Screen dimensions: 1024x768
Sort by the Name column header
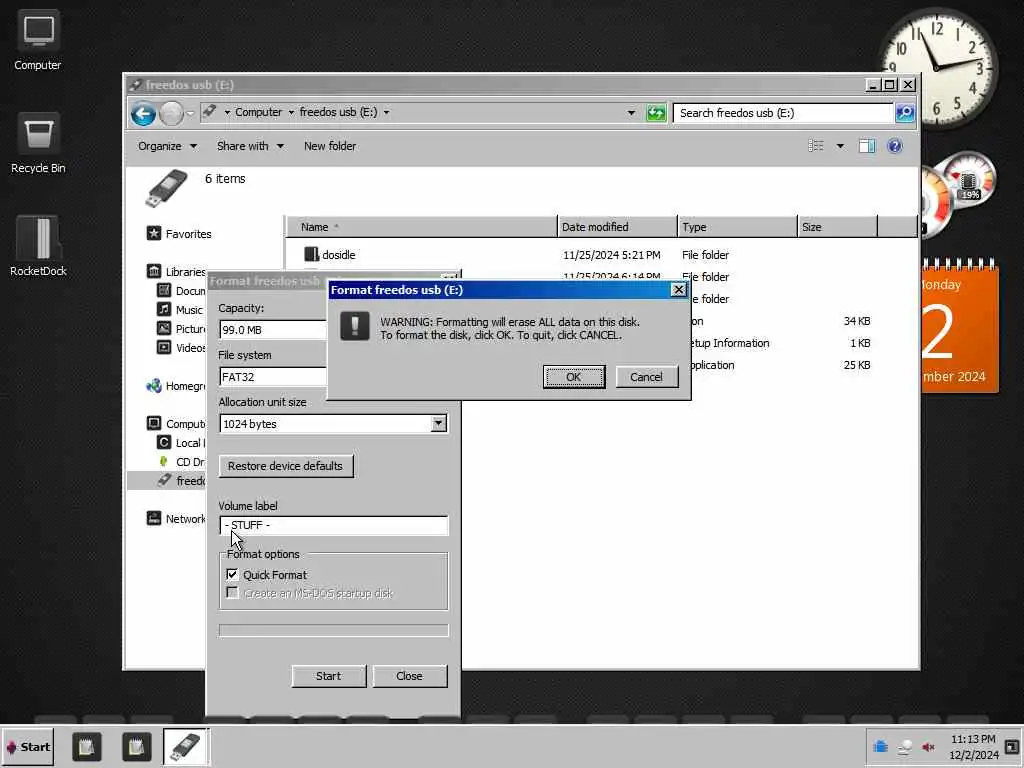421,227
